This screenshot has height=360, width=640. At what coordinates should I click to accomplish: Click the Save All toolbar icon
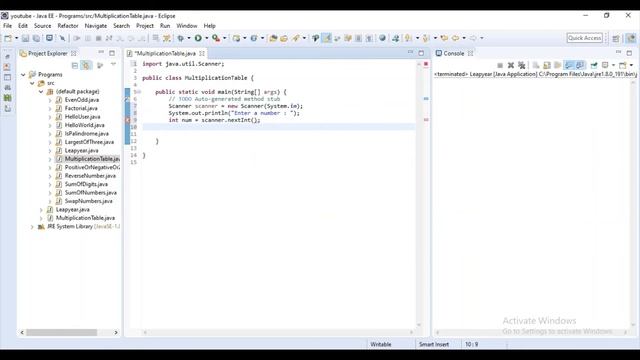[x=36, y=38]
